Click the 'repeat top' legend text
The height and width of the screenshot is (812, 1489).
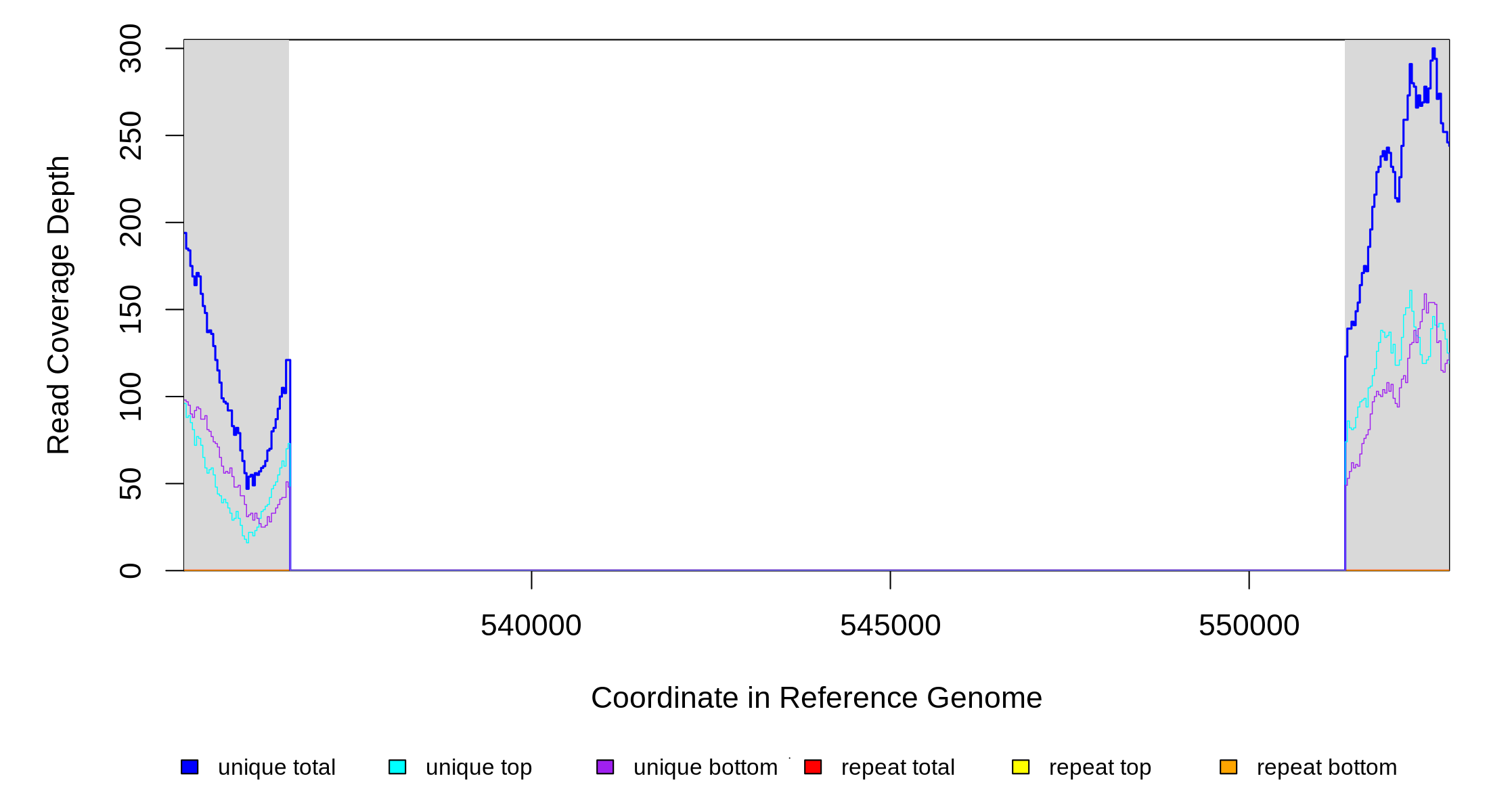pos(1100,767)
